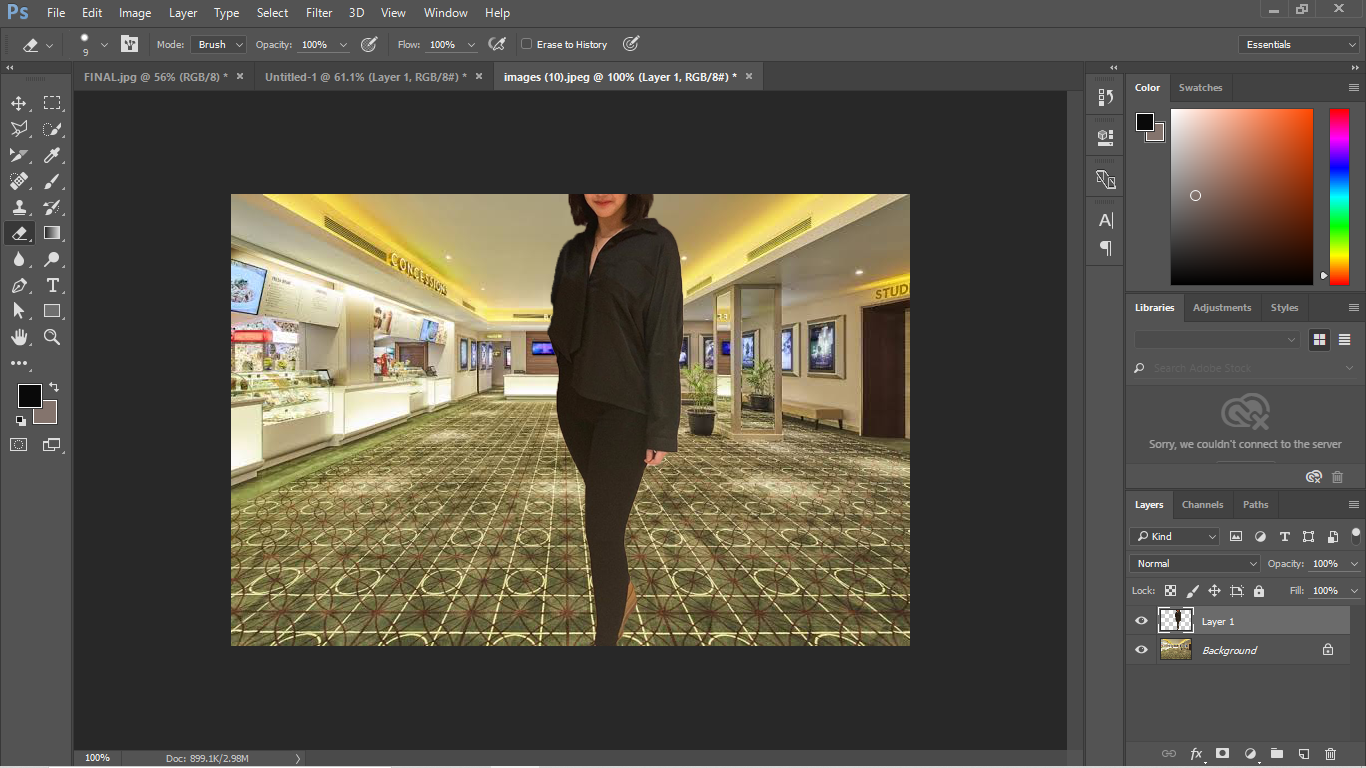Image resolution: width=1366 pixels, height=768 pixels.
Task: Enable the Erase to History checkbox
Action: [527, 44]
